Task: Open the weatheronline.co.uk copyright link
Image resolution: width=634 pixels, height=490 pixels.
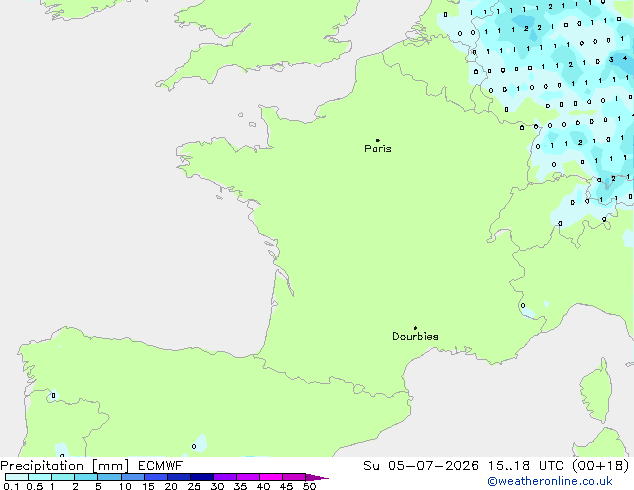Action: (x=550, y=481)
